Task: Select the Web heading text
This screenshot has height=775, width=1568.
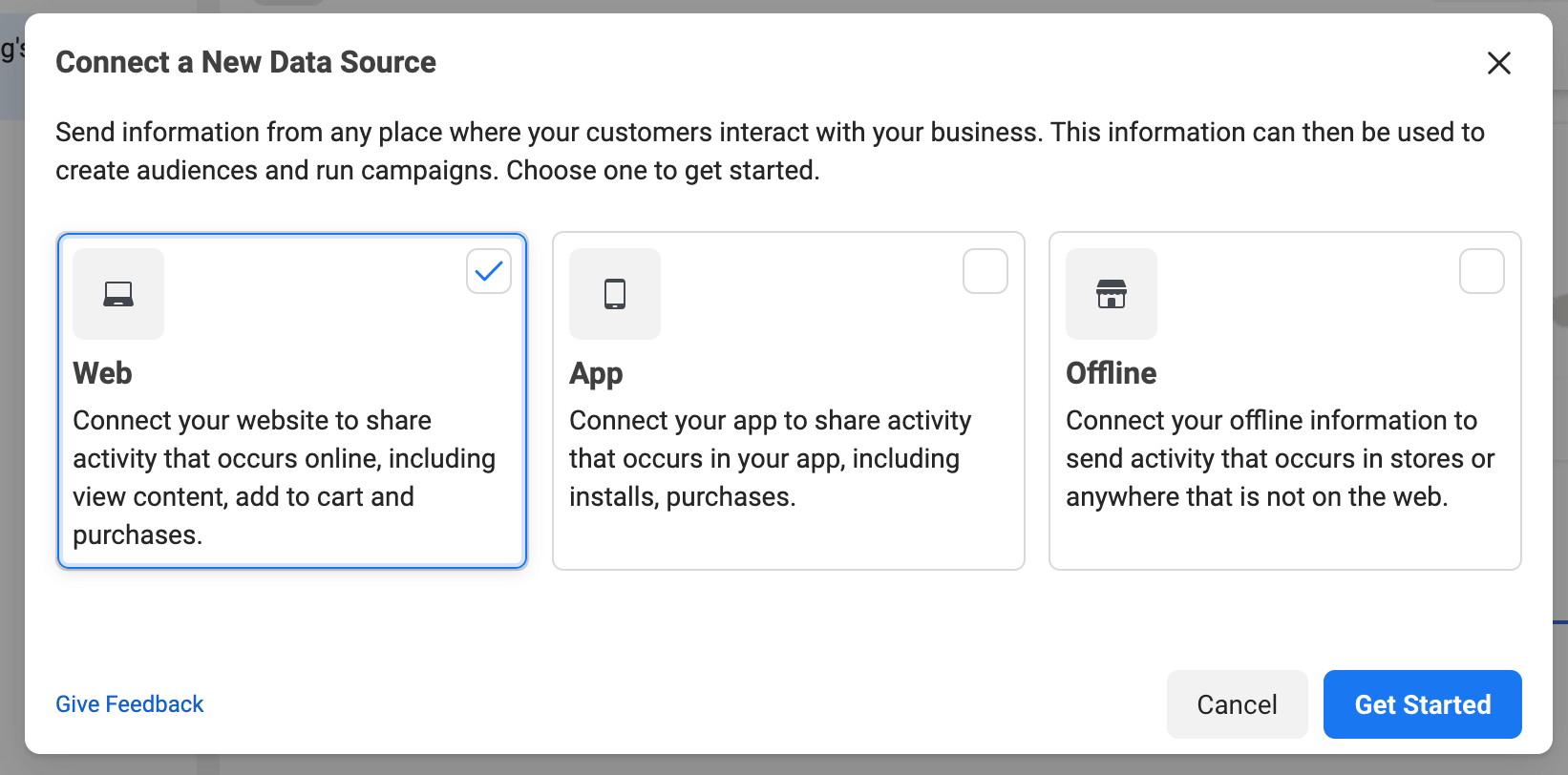Action: (x=102, y=373)
